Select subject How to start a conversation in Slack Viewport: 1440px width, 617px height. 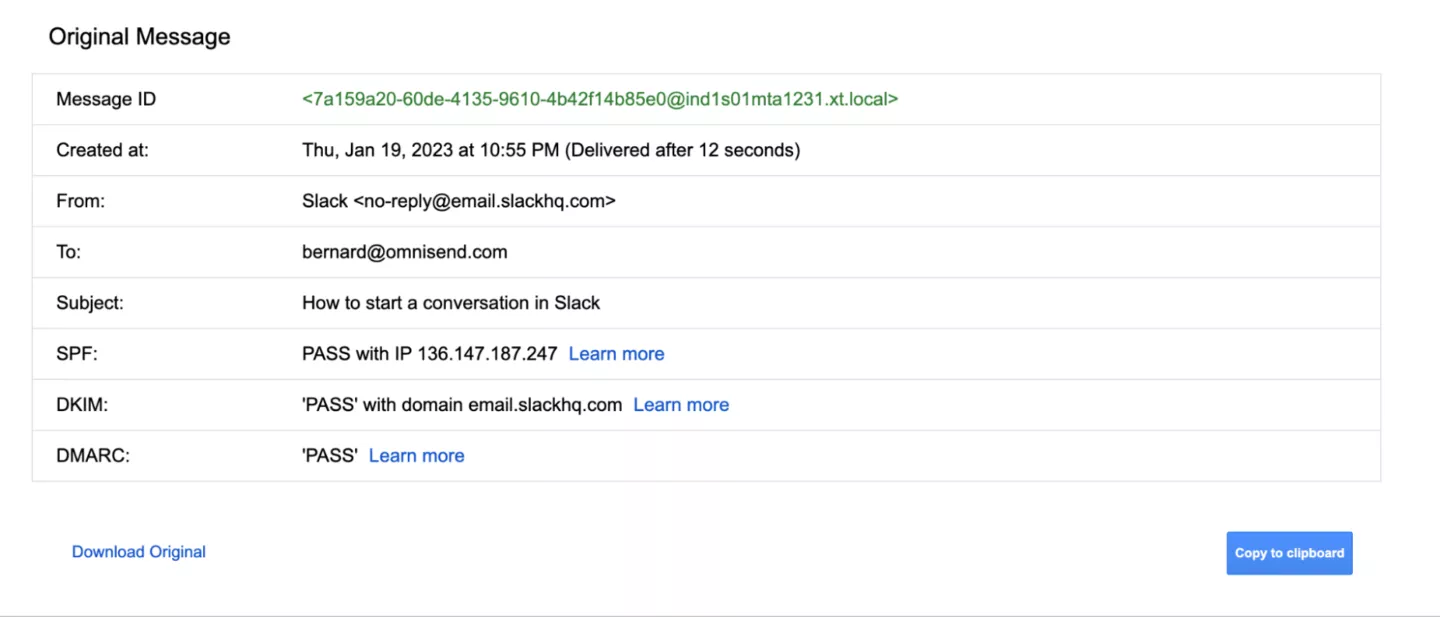pos(451,303)
